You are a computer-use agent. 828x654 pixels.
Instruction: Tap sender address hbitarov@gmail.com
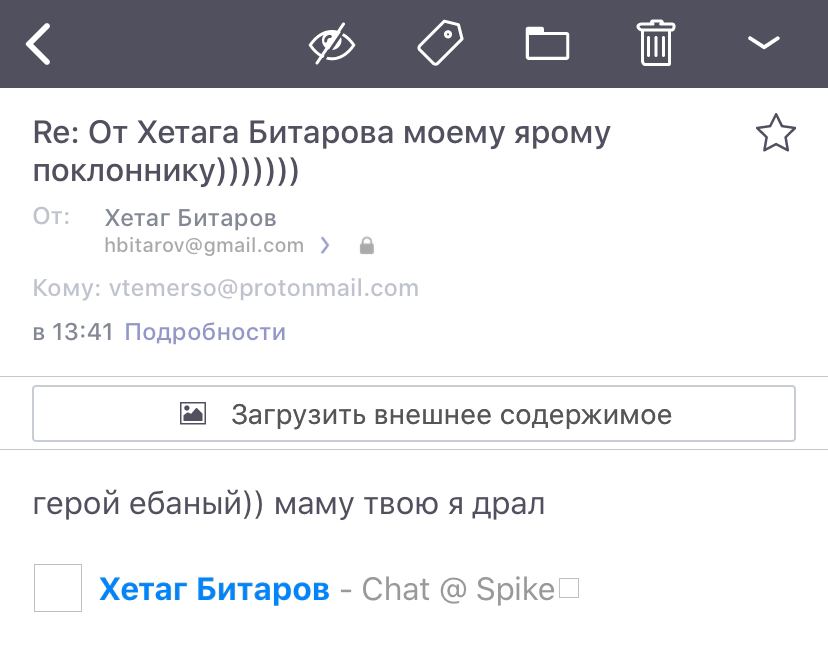click(204, 246)
